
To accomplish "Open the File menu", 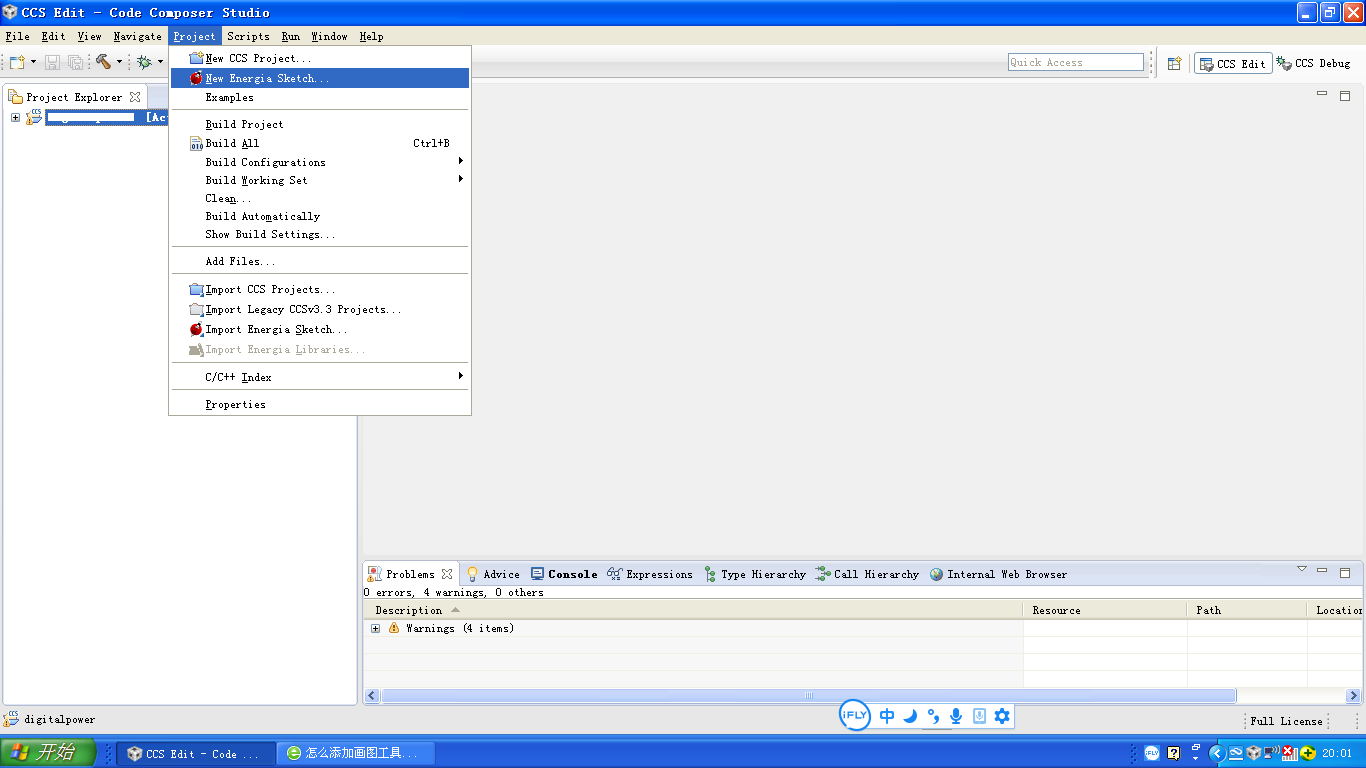I will coord(17,36).
